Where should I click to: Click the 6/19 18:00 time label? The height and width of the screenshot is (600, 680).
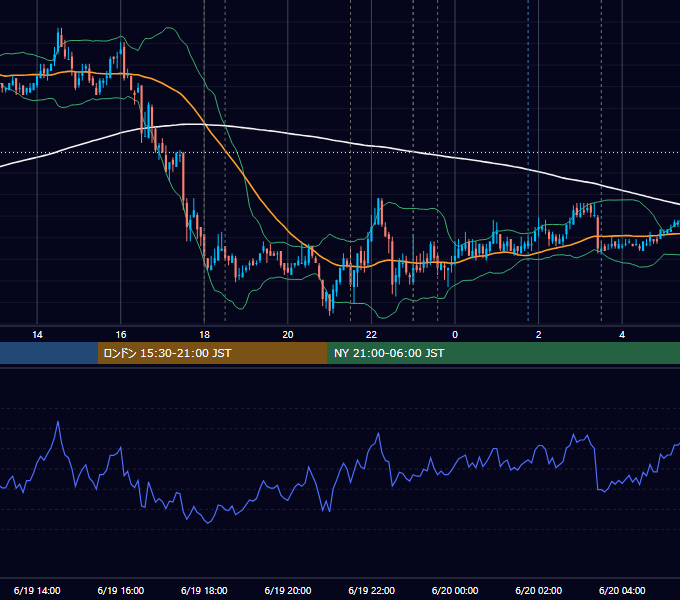(204, 590)
